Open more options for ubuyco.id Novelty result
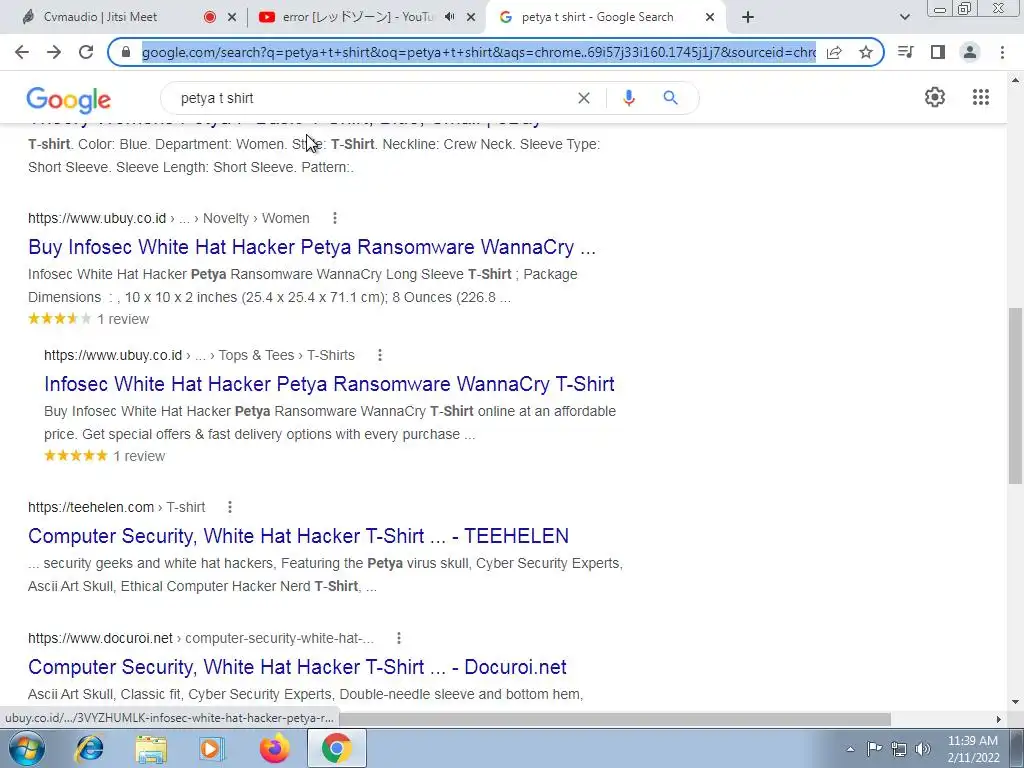Viewport: 1024px width, 768px height. [x=334, y=218]
